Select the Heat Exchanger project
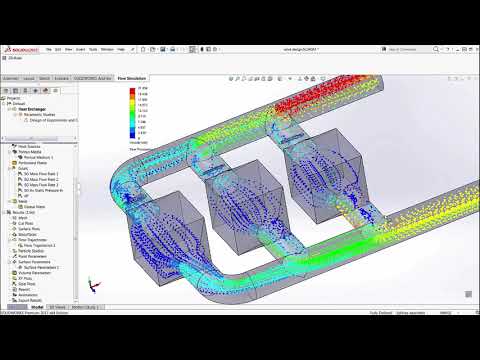This screenshot has width=480, height=360. (32, 109)
